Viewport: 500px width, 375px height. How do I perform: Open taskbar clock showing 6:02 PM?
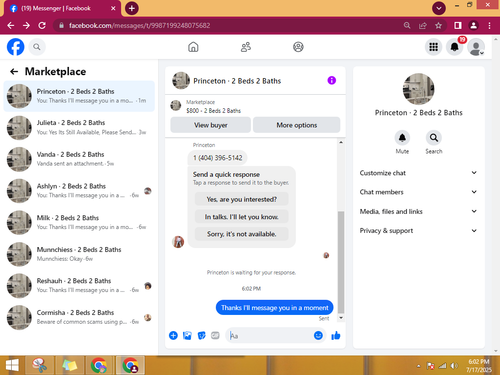(x=479, y=366)
